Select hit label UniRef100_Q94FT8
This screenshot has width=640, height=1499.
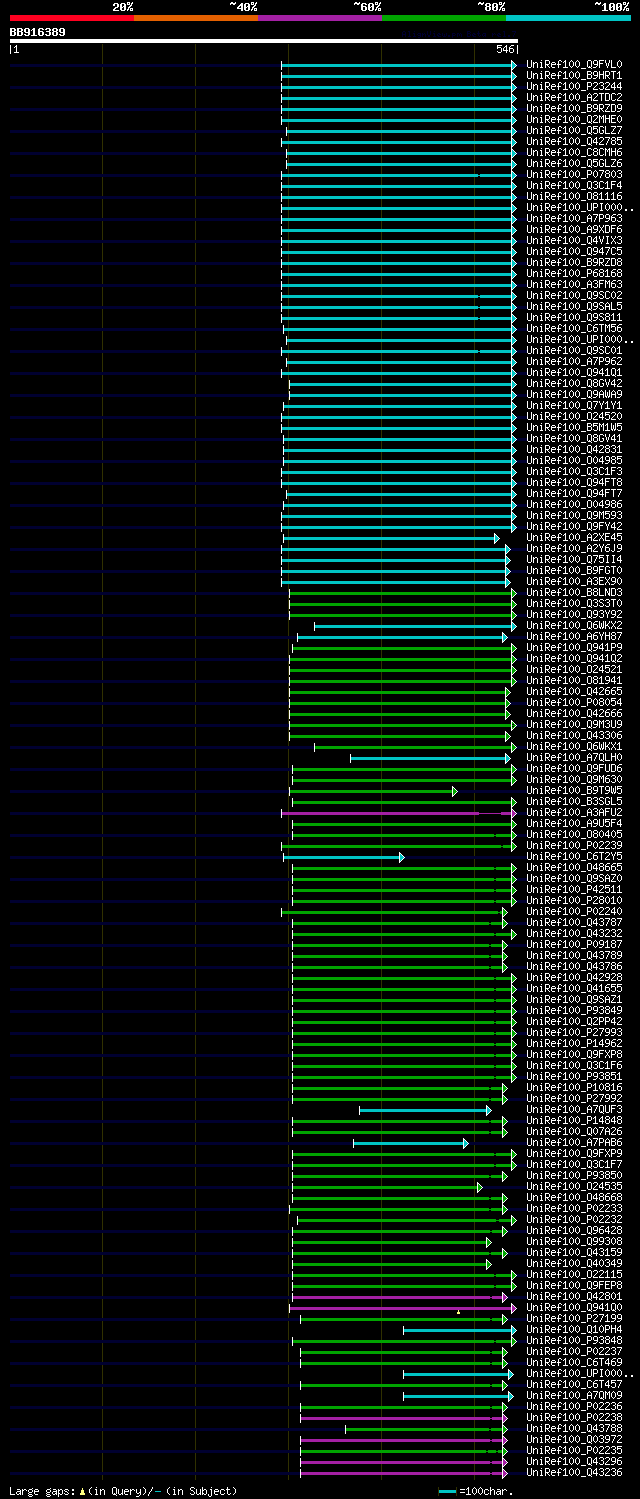click(x=574, y=482)
